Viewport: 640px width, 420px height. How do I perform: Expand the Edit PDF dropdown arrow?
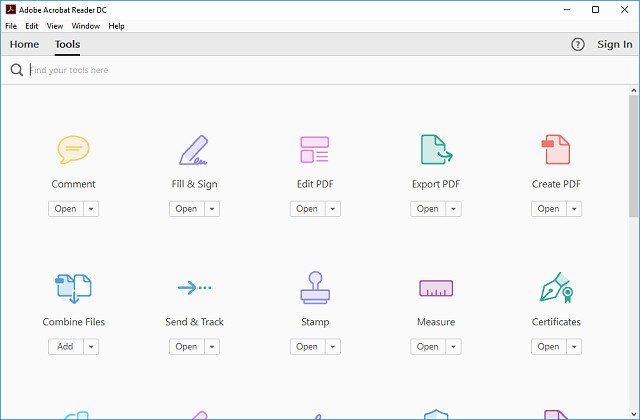333,209
